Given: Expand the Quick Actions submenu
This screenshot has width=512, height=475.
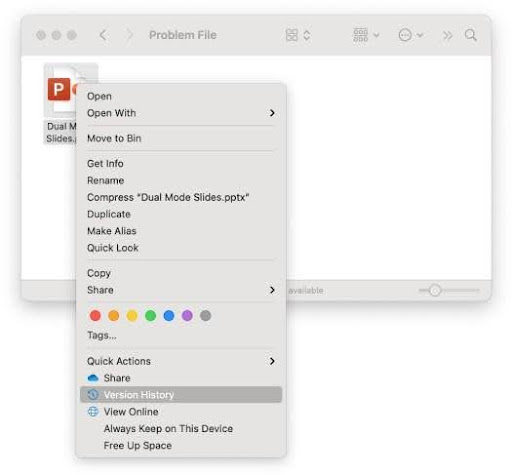Looking at the screenshot, I should pos(181,361).
